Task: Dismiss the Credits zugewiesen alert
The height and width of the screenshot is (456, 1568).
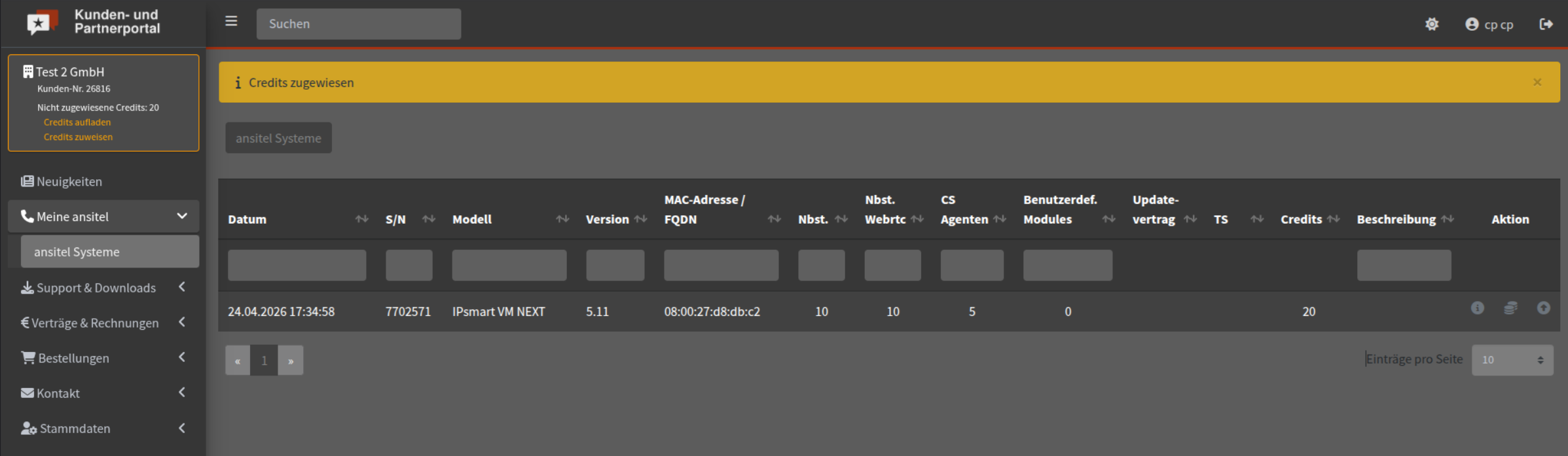Action: pyautogui.click(x=1537, y=82)
